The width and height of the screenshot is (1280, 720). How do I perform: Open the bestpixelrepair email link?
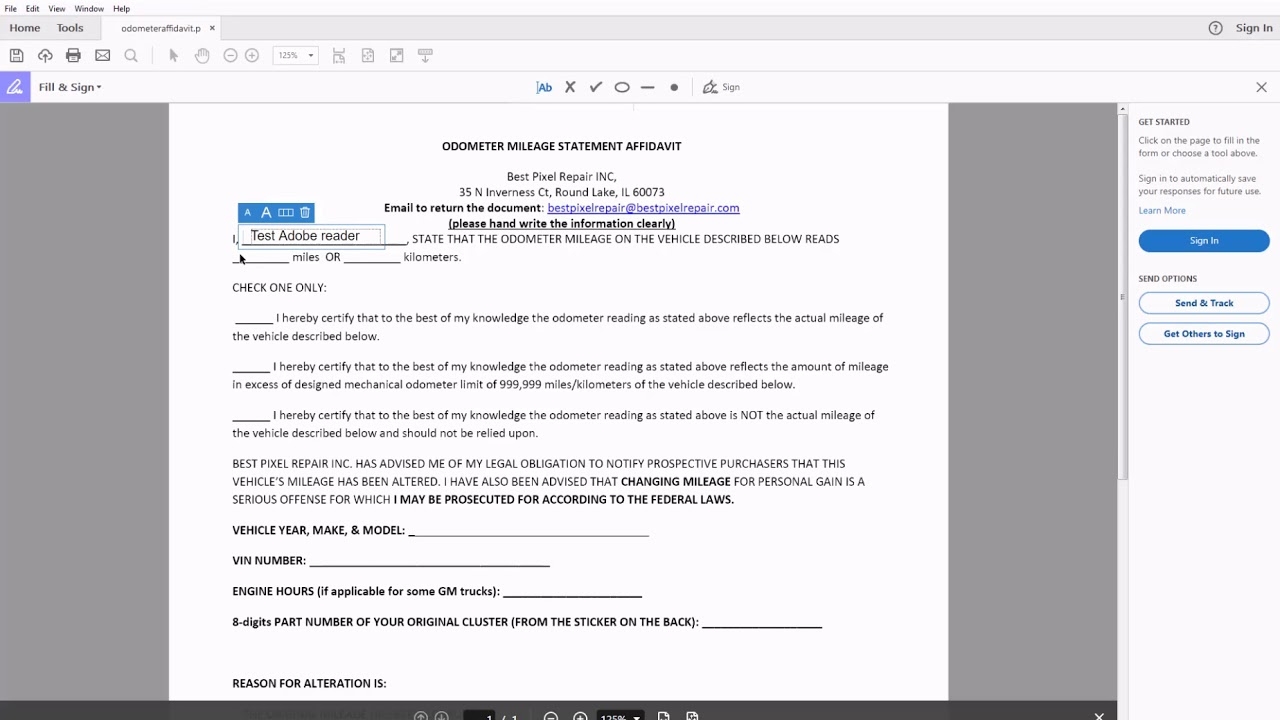click(643, 208)
